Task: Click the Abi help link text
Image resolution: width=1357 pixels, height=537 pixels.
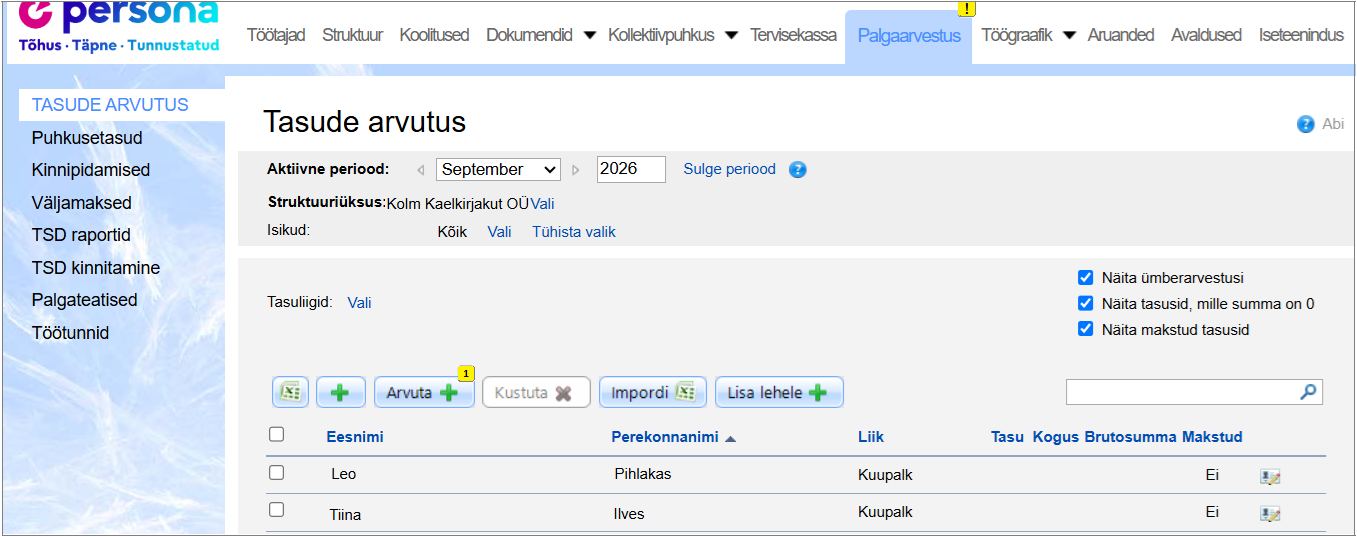Action: coord(1333,124)
